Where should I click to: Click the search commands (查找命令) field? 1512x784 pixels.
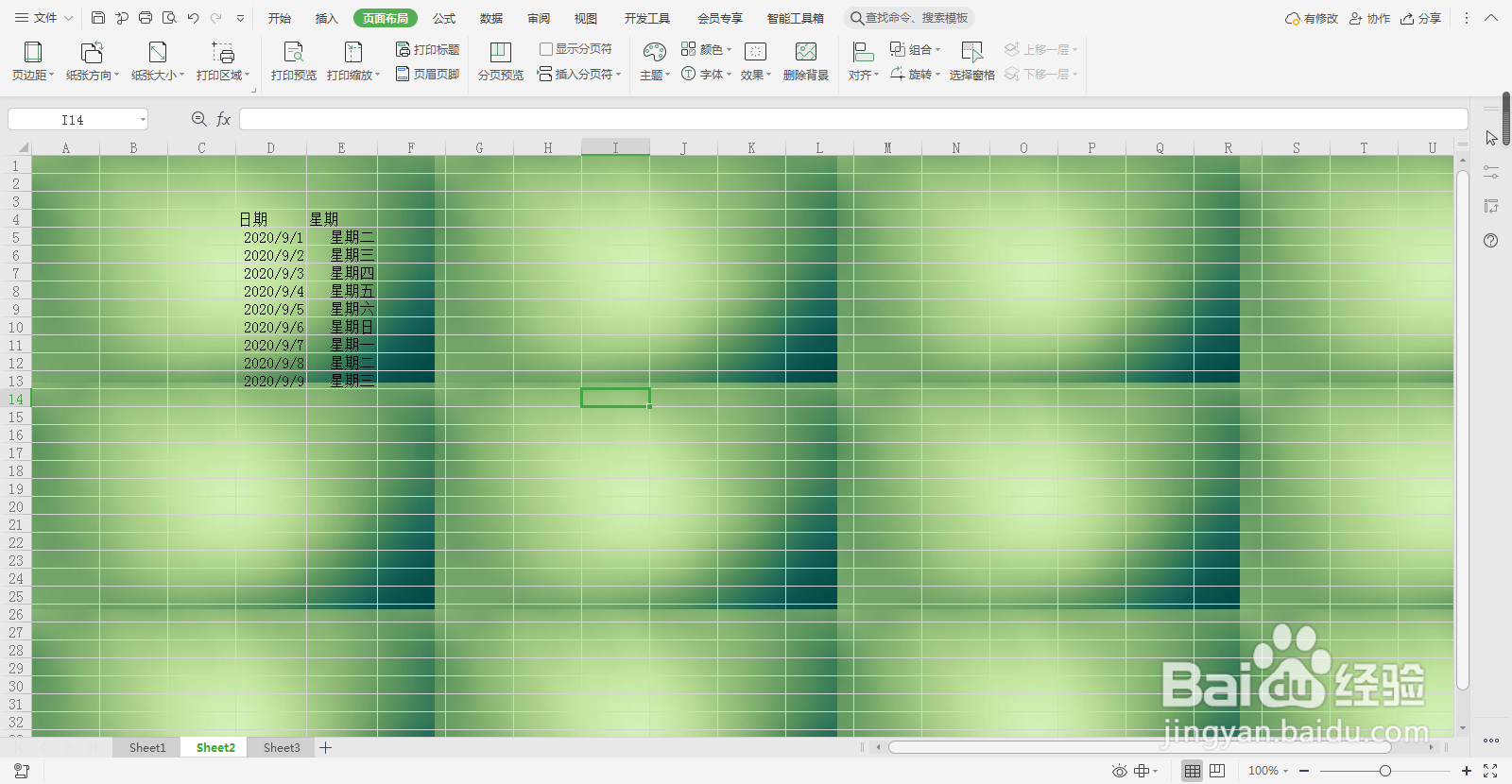909,18
